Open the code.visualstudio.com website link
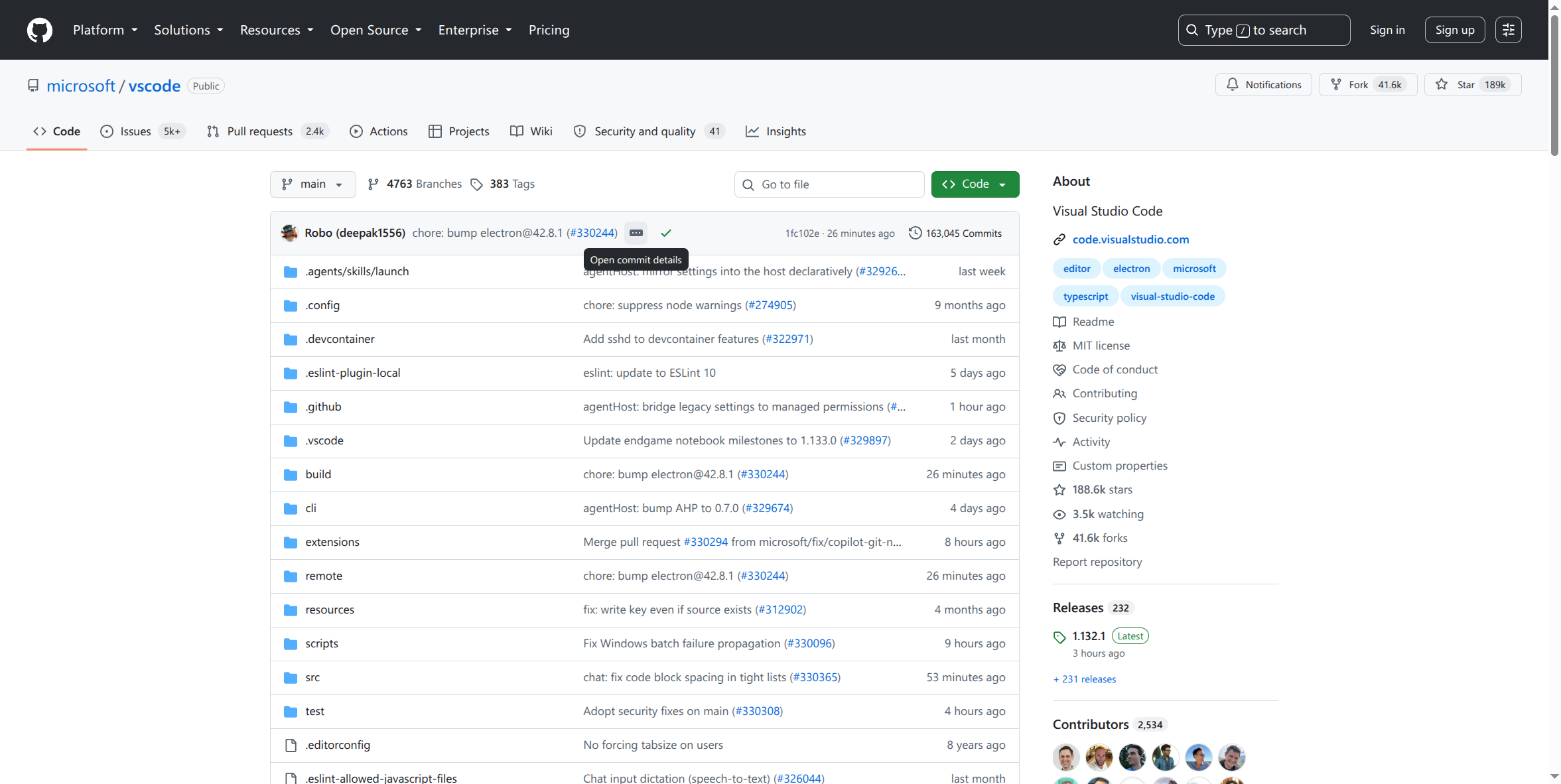The image size is (1561, 784). coord(1130,239)
